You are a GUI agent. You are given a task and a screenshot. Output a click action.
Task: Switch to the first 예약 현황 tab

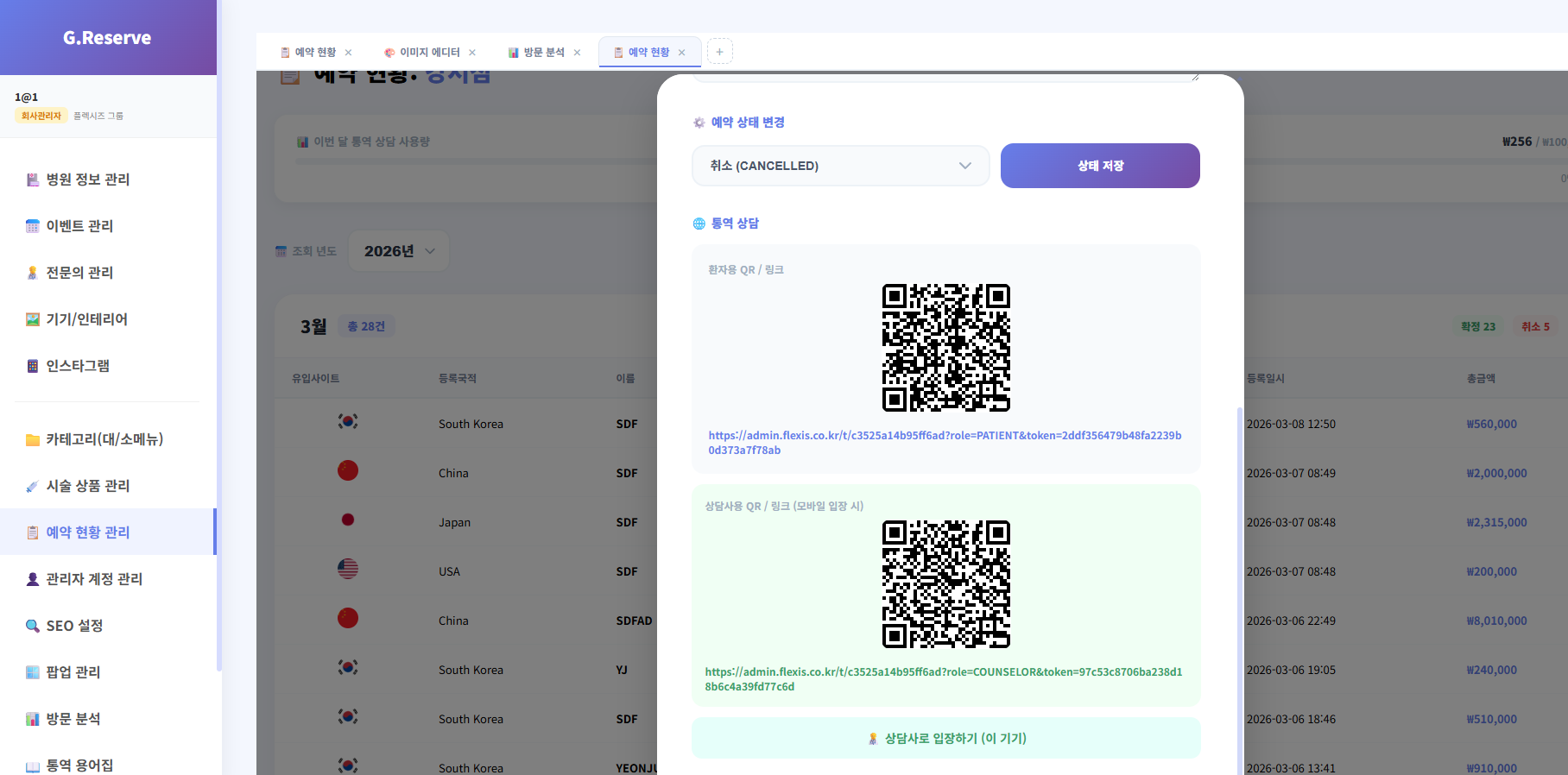[308, 53]
